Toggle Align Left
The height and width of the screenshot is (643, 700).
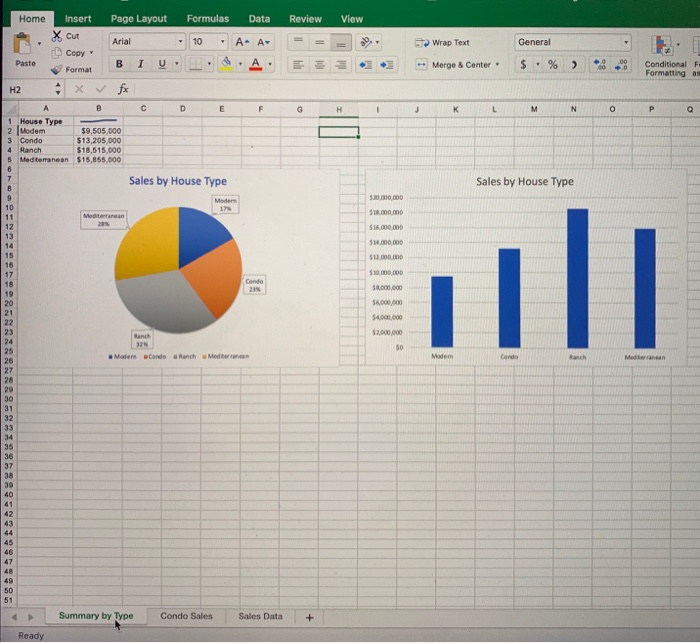[x=298, y=65]
